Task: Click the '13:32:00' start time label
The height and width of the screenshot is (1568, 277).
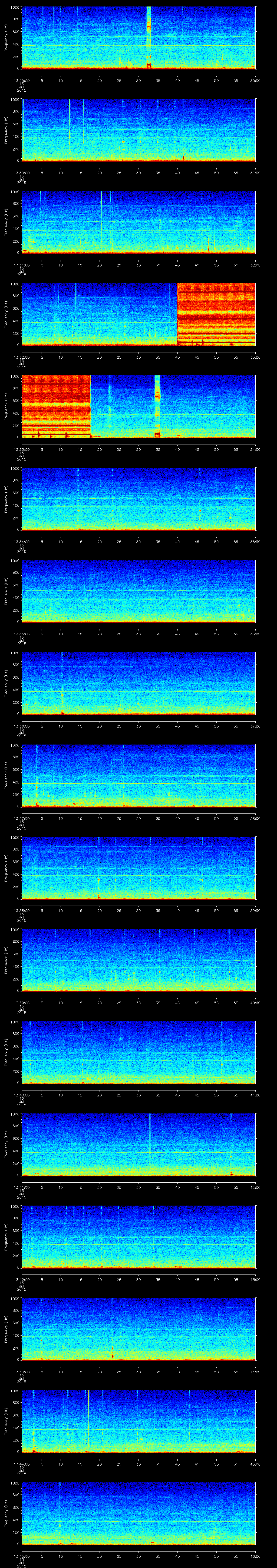Action: click(x=21, y=357)
